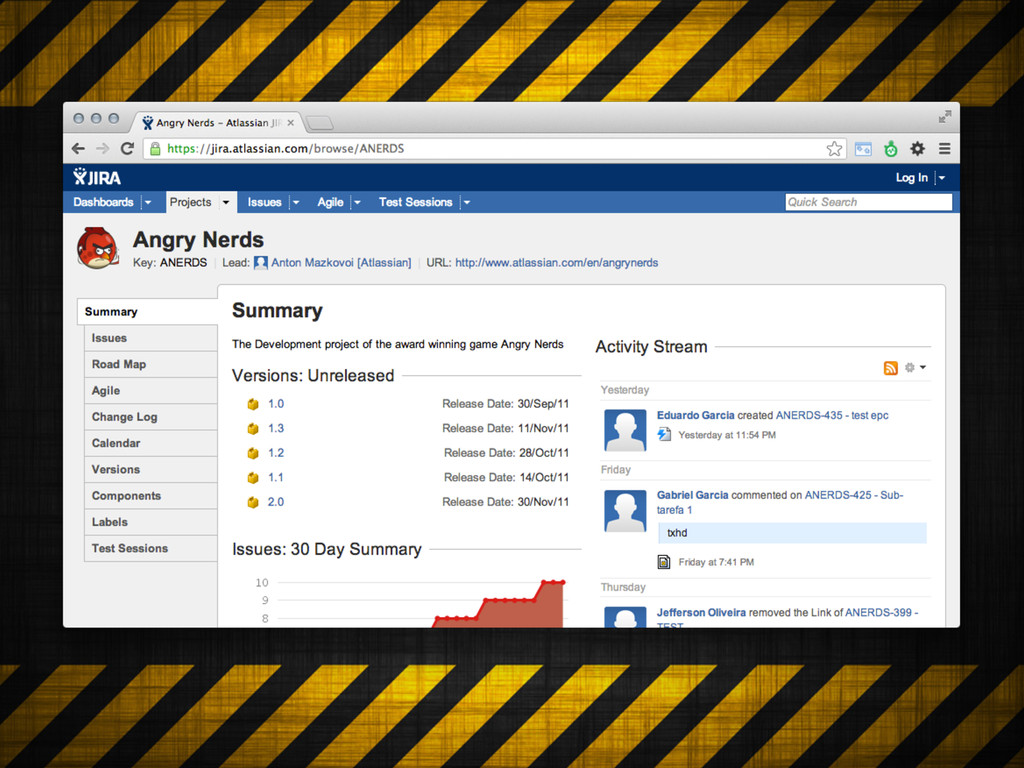Click the Log In link

911,178
